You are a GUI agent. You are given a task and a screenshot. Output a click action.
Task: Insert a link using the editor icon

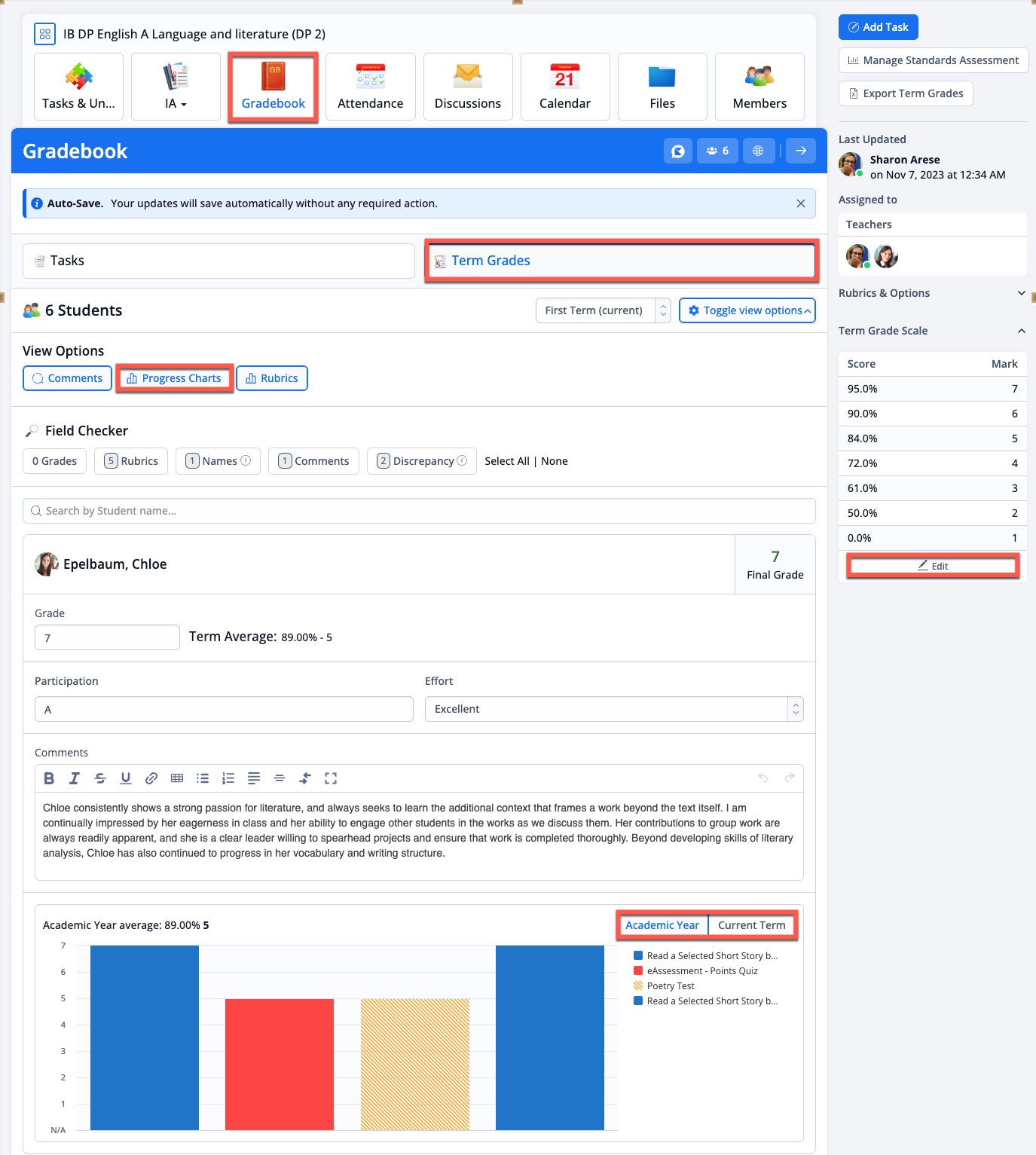tap(151, 778)
